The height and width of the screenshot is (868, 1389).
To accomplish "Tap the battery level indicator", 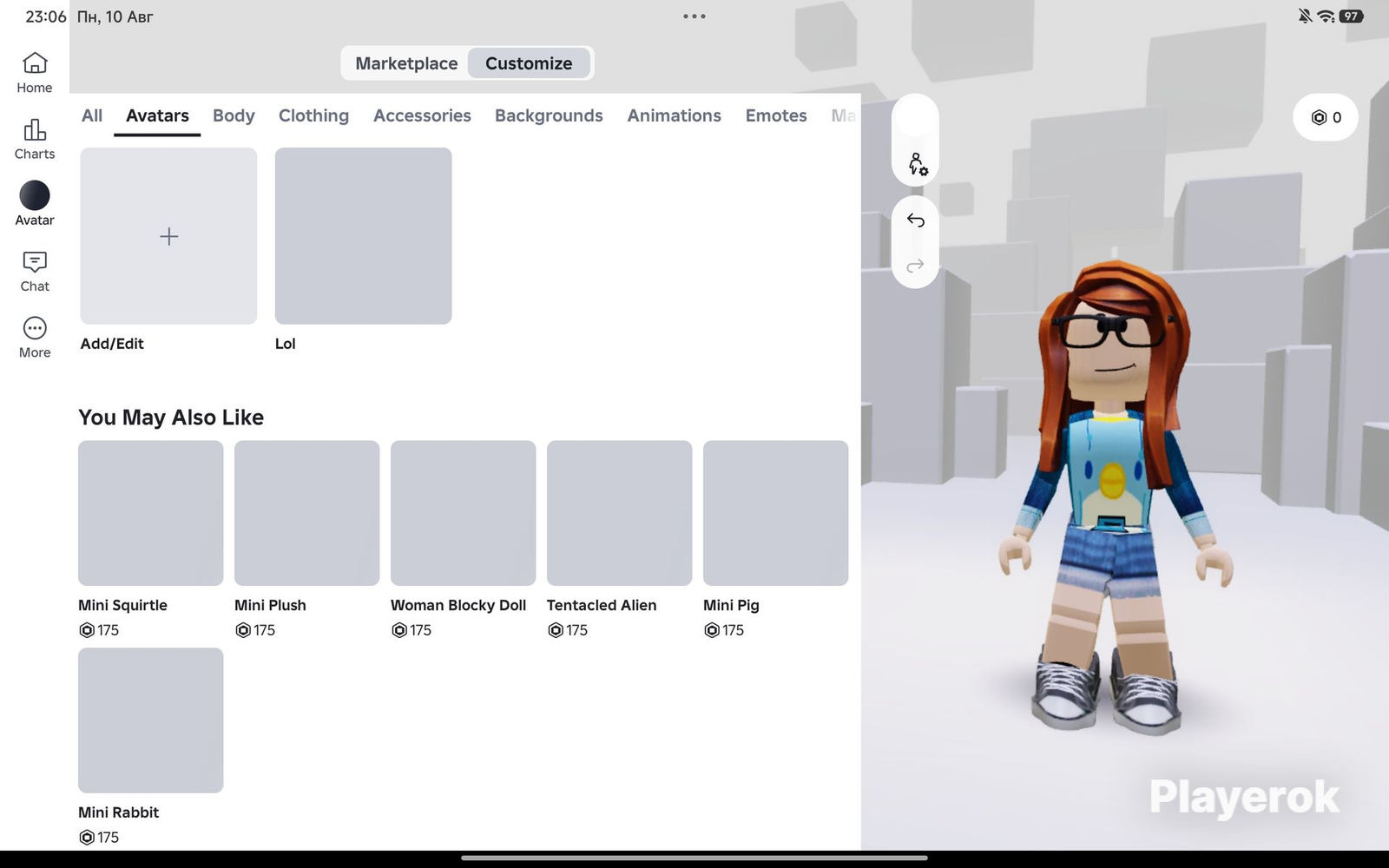I will (1351, 16).
